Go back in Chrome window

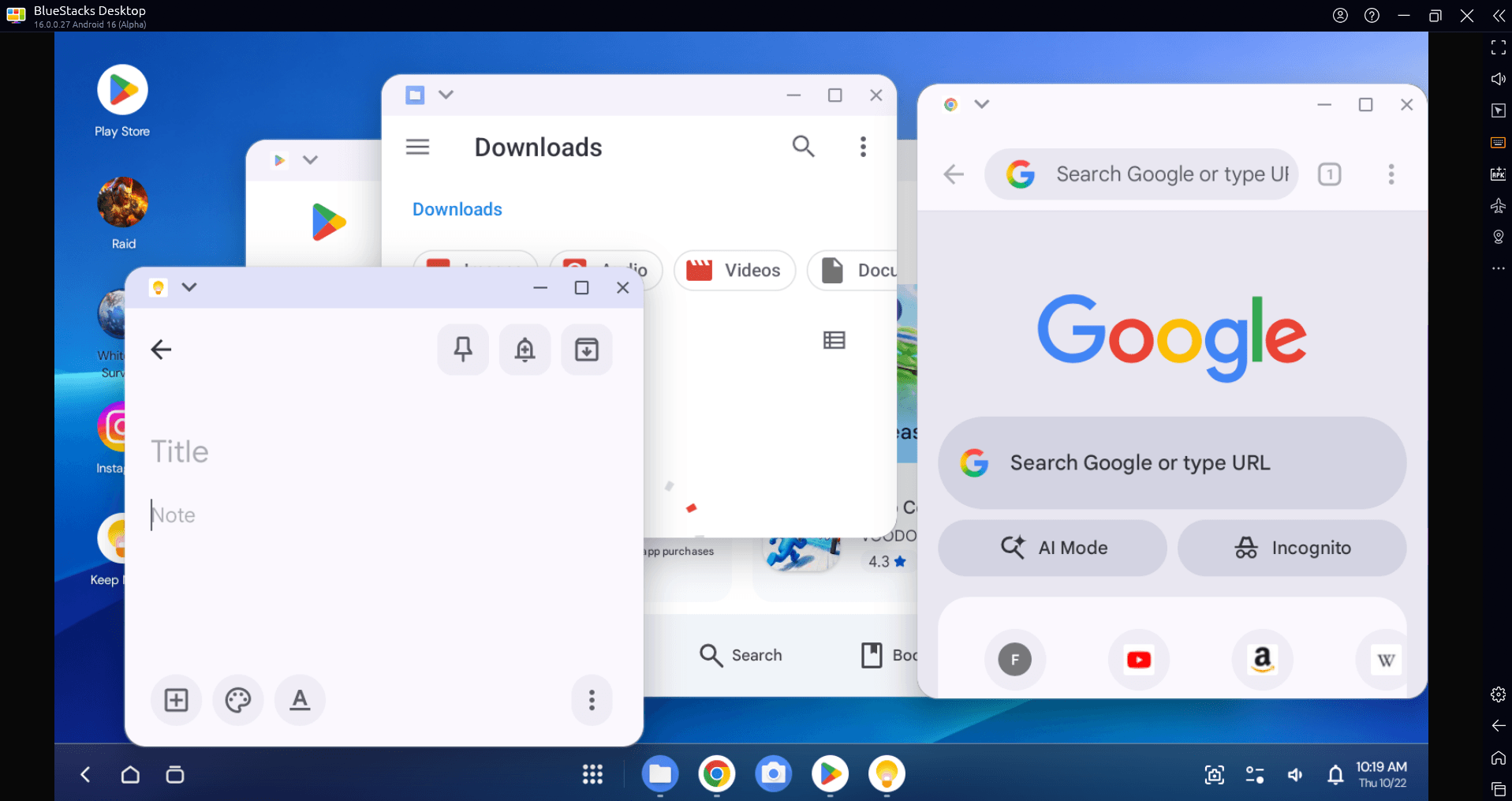(x=954, y=174)
